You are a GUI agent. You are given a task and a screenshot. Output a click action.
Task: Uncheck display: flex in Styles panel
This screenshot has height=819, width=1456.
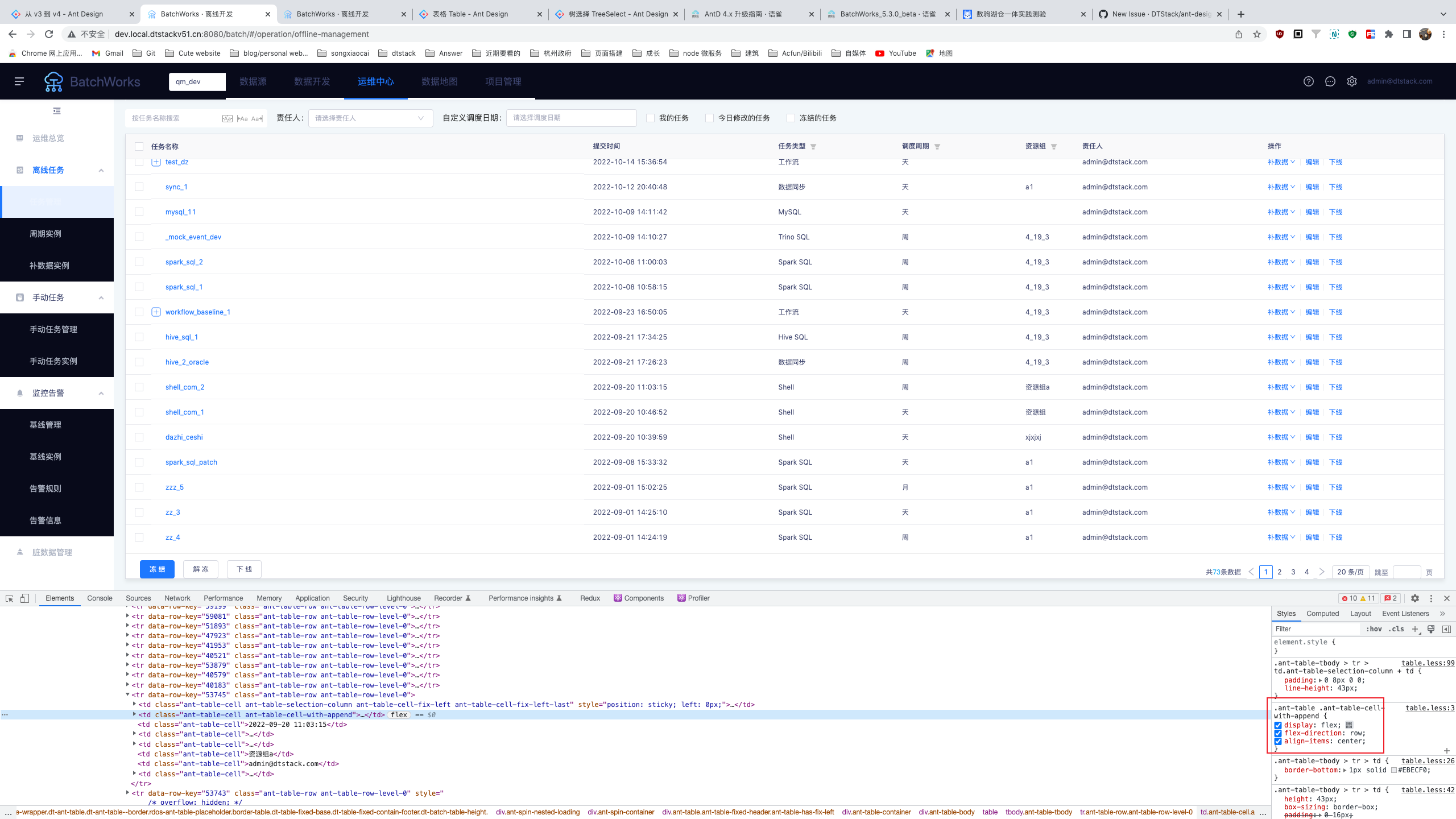(1279, 725)
